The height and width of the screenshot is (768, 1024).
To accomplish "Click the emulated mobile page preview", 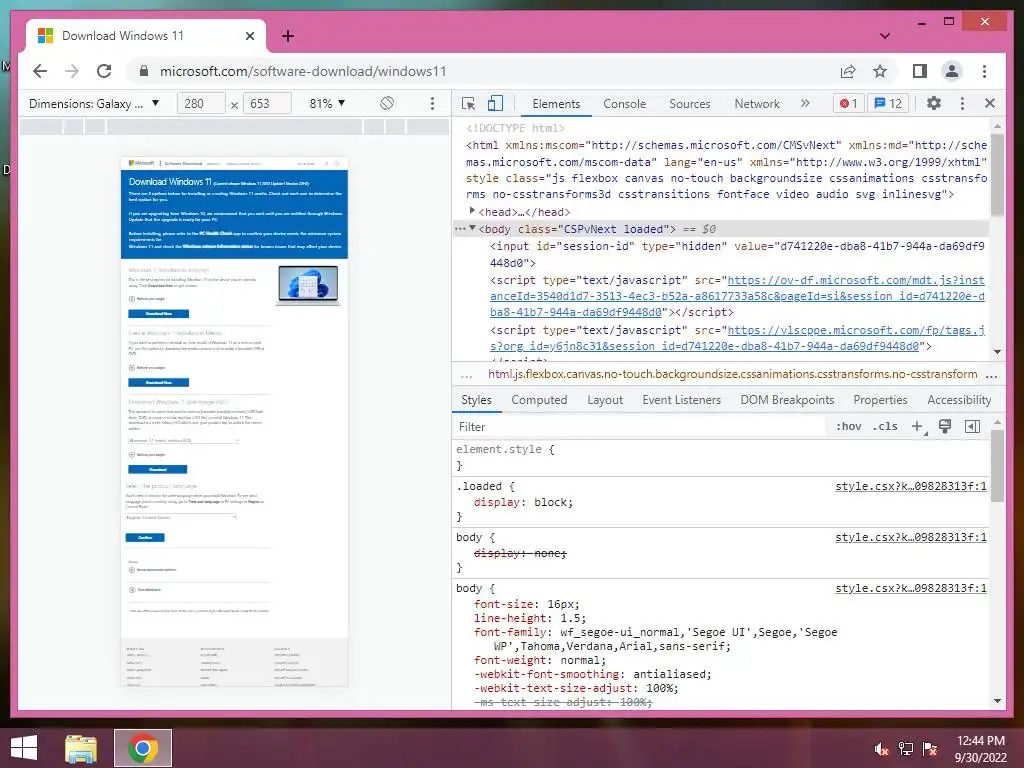I will (234, 422).
